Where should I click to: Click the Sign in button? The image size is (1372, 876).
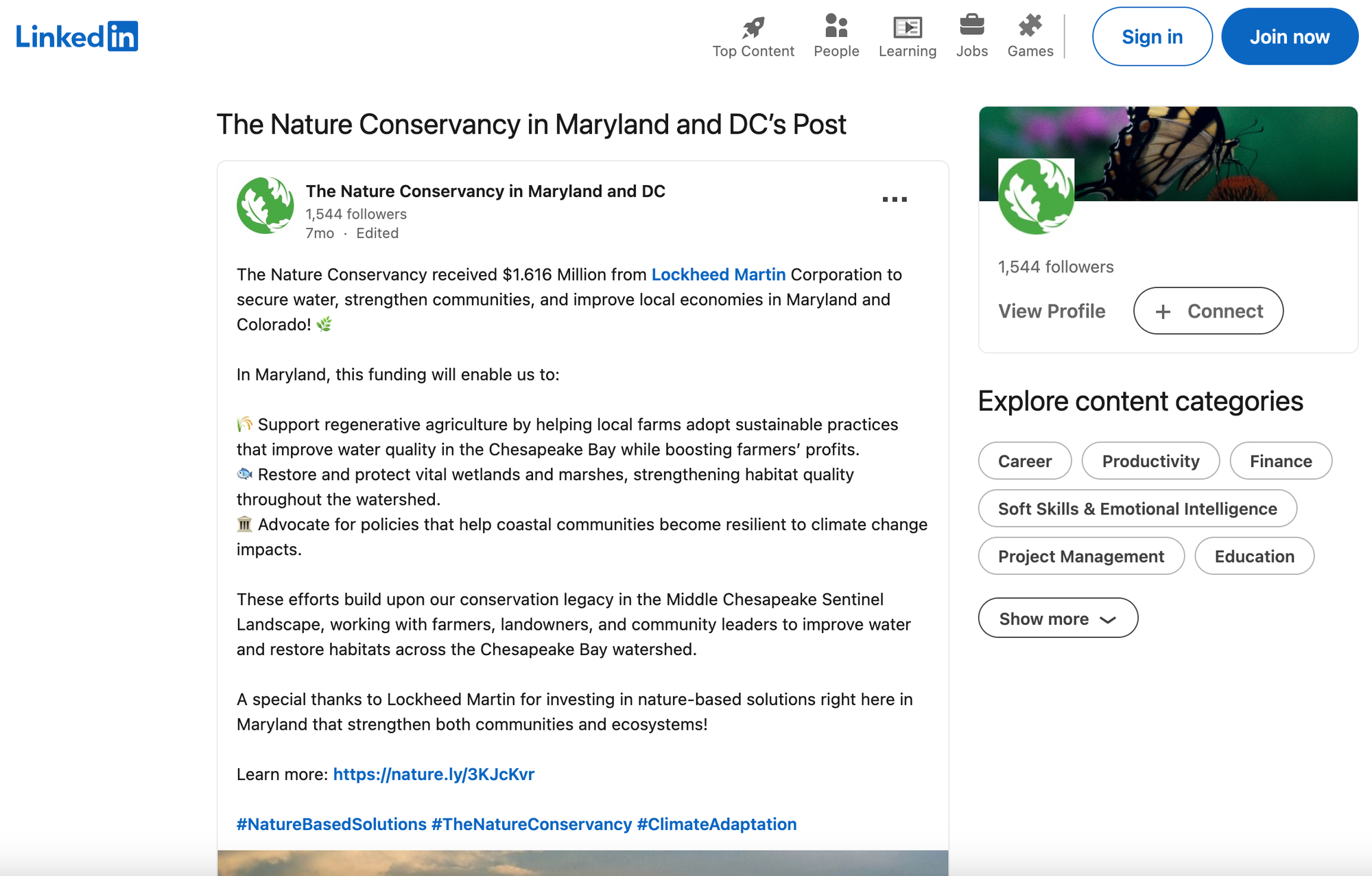(1152, 36)
